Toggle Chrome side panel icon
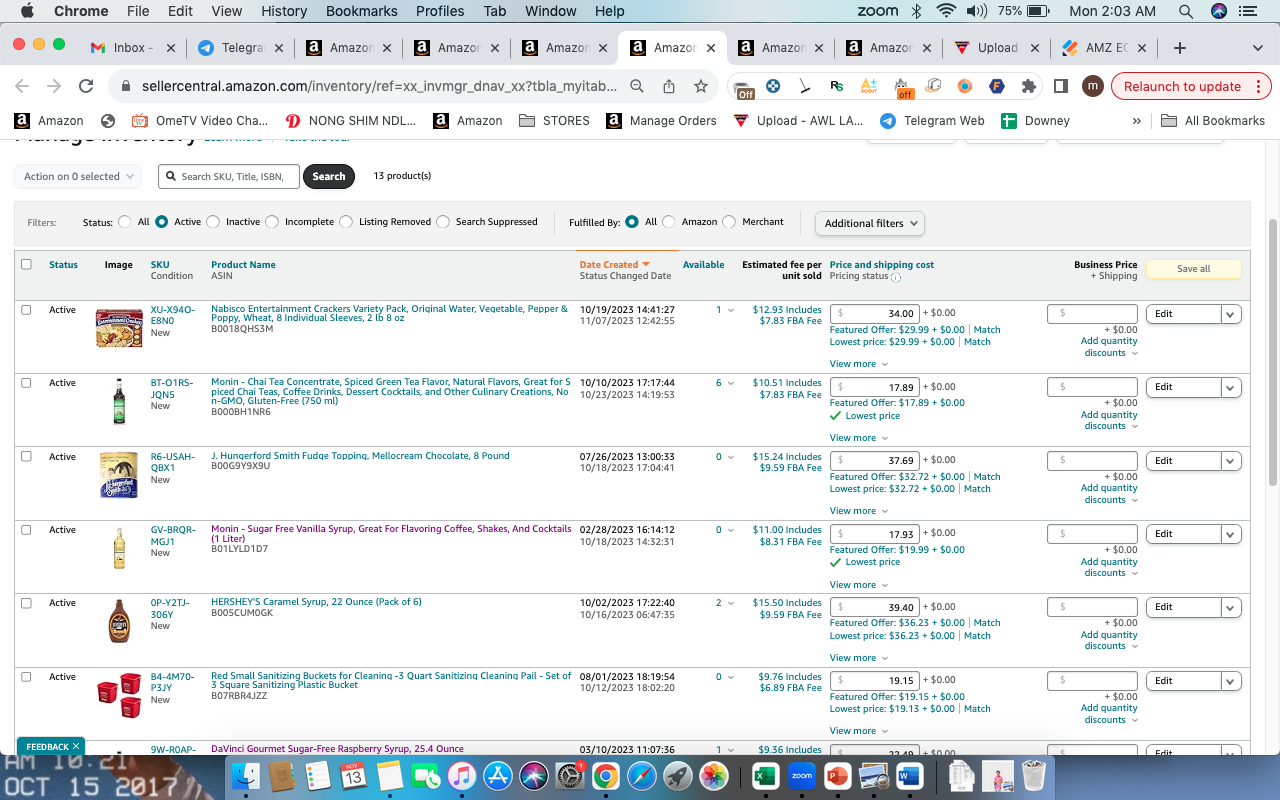1280x800 pixels. (1061, 86)
